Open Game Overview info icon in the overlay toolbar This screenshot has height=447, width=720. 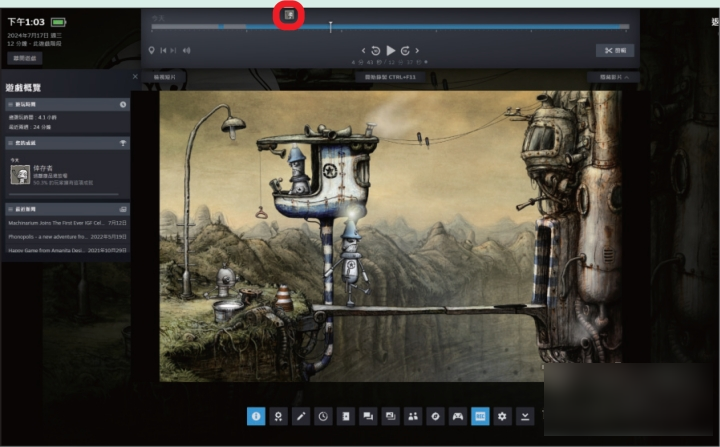click(x=256, y=416)
